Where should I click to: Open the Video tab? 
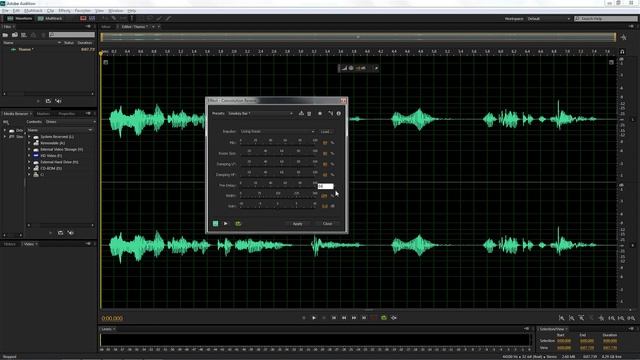pyautogui.click(x=29, y=244)
